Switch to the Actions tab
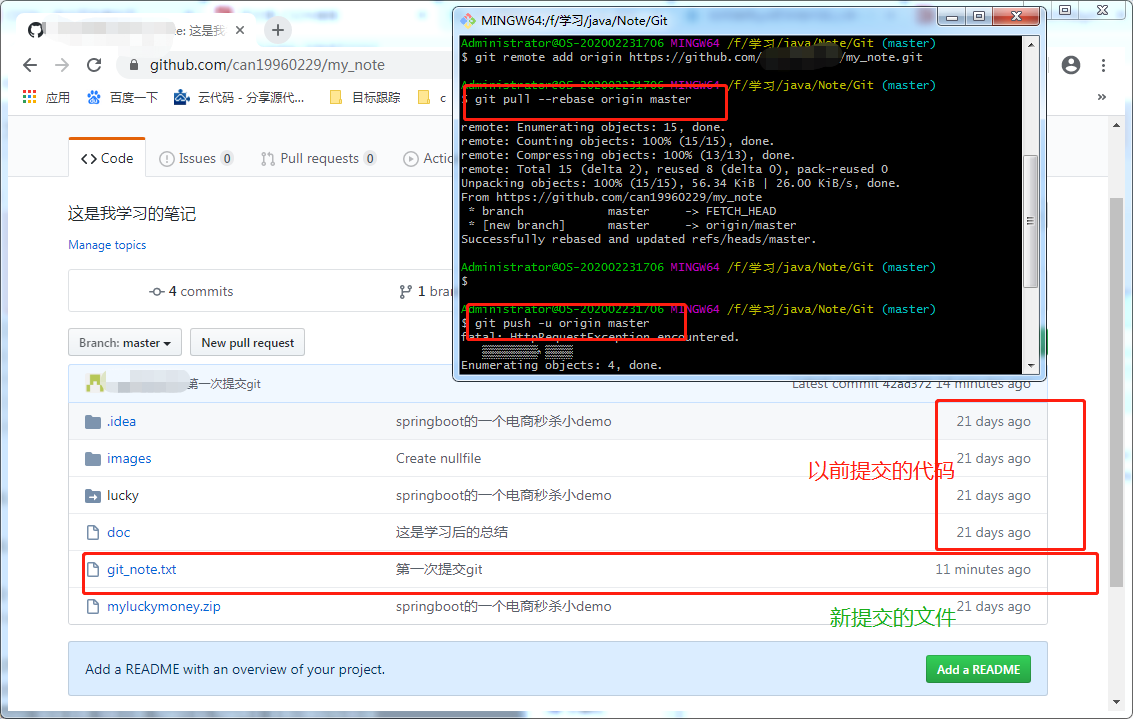 [428, 158]
